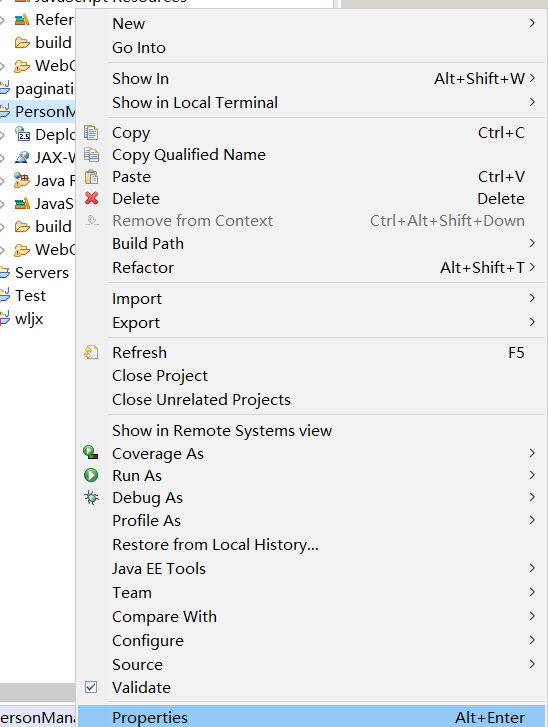Open the Test project icon
This screenshot has width=548, height=727.
5,295
